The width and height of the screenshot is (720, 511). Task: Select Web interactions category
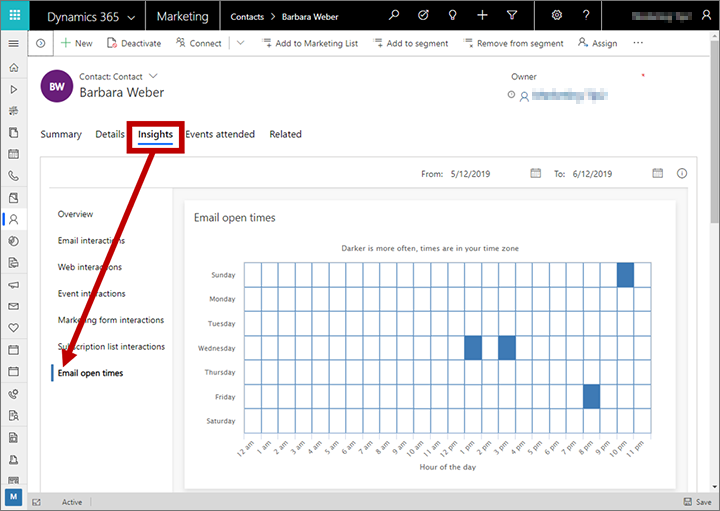point(90,267)
